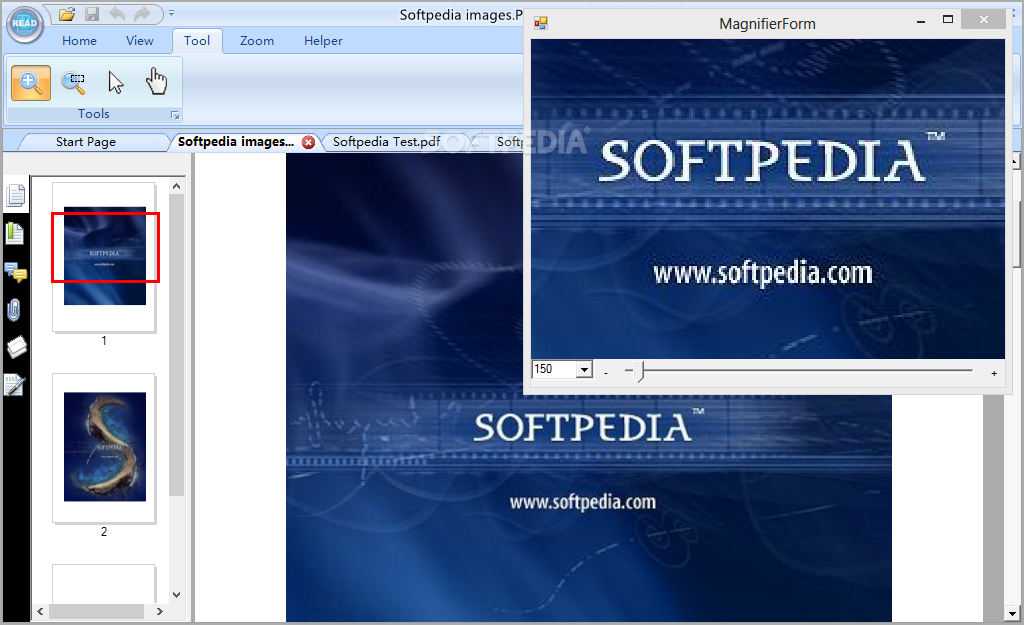Screen dimensions: 1024x625
Task: Open a file with the folder icon
Action: pyautogui.click(x=67, y=14)
